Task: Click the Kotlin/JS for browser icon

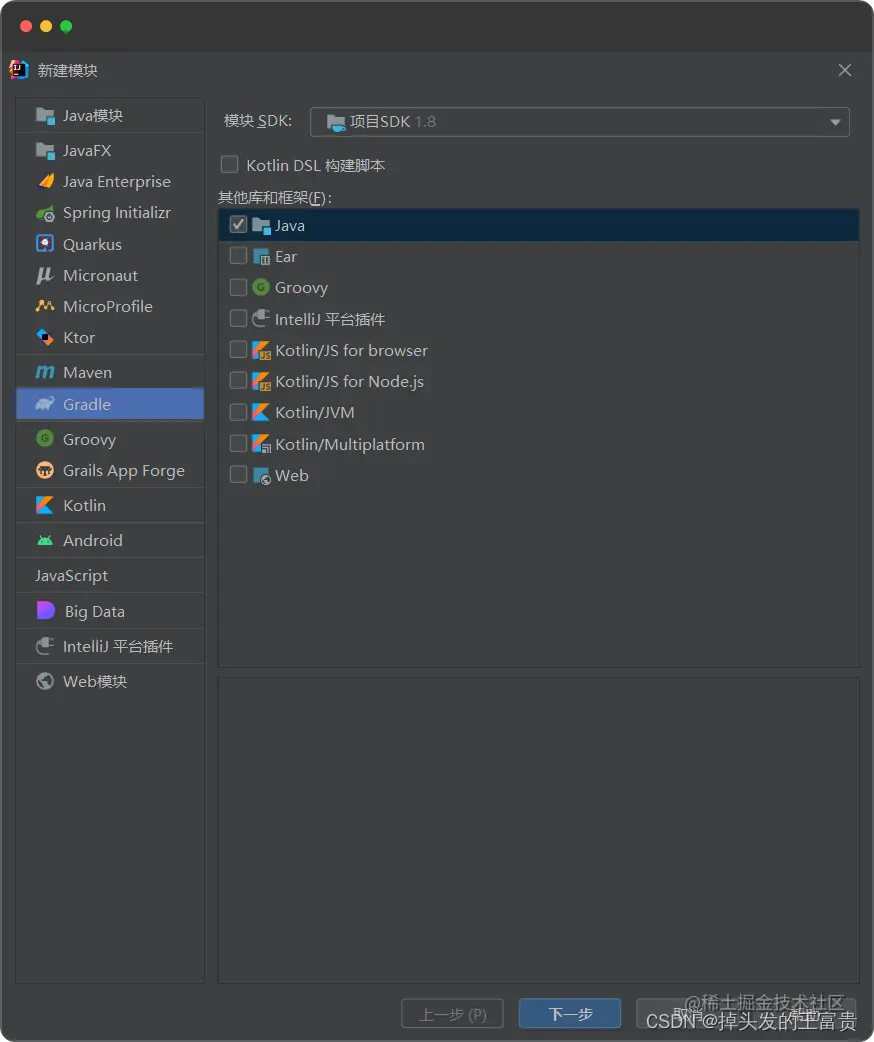Action: [x=261, y=350]
